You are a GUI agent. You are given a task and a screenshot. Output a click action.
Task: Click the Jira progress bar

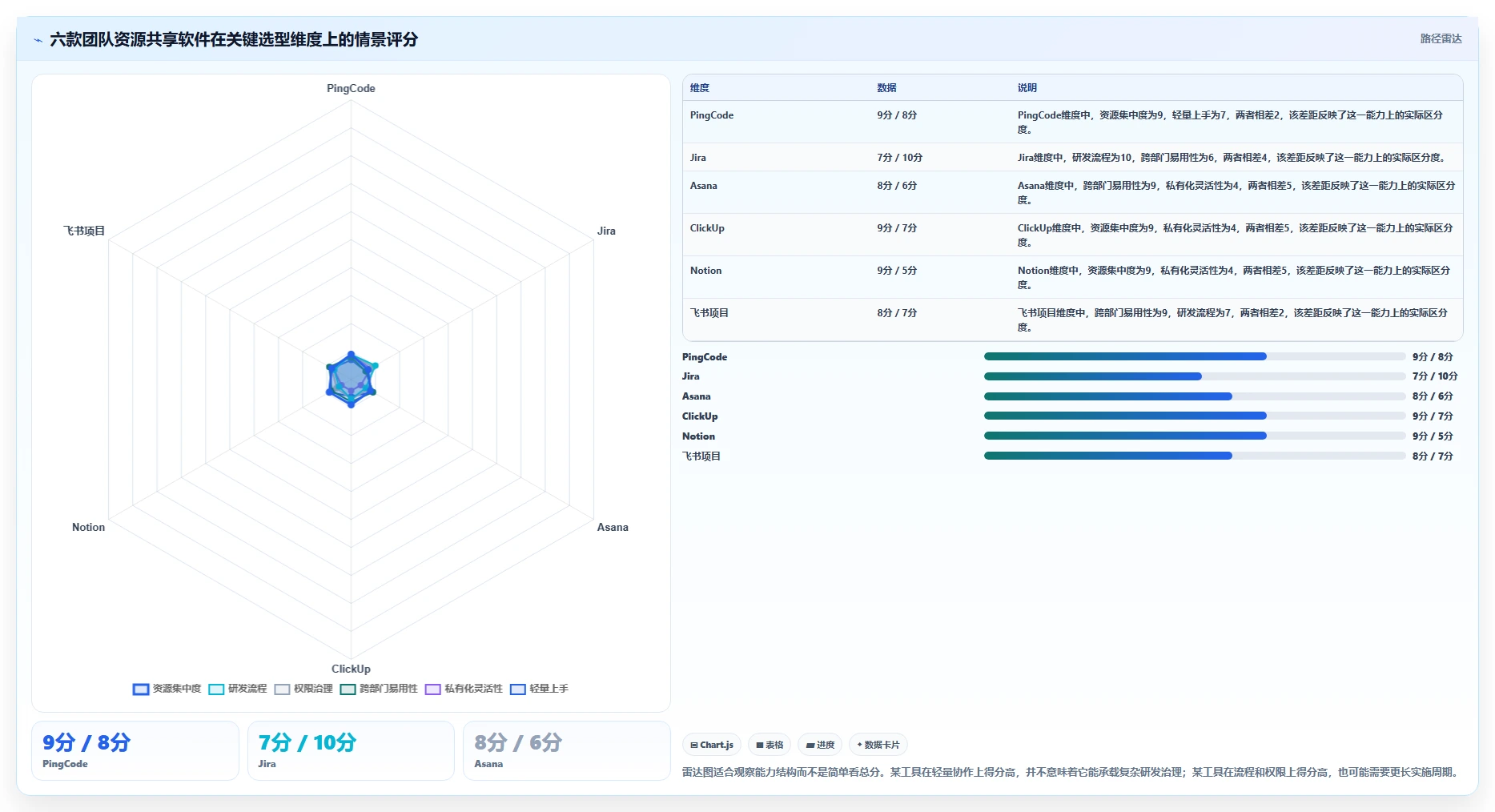tap(1195, 376)
